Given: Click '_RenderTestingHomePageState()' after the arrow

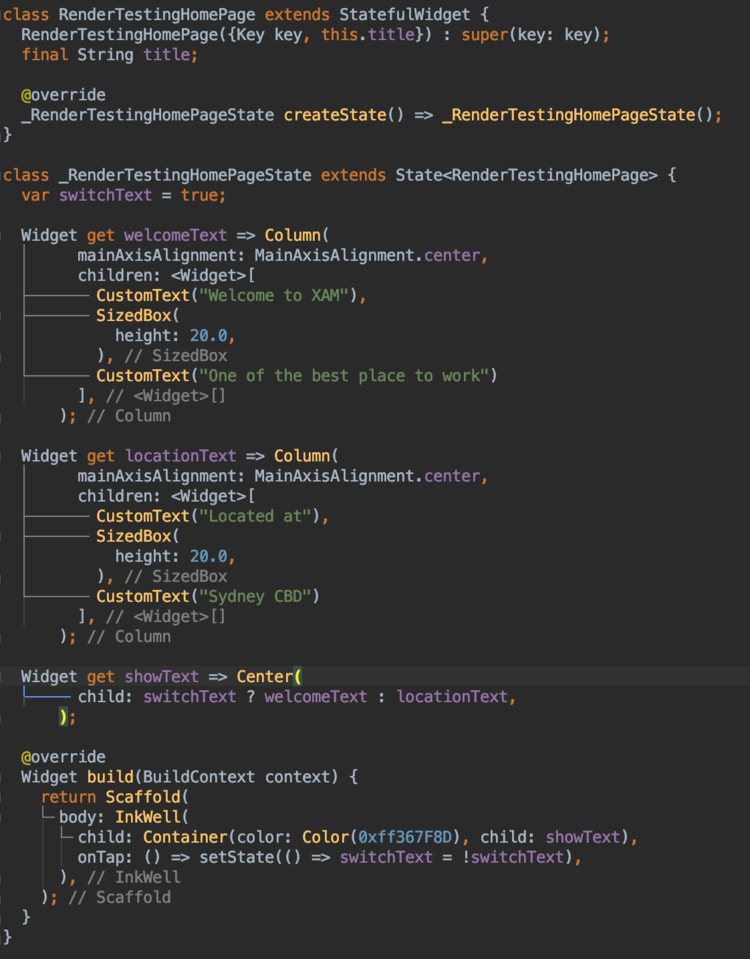Looking at the screenshot, I should 577,115.
